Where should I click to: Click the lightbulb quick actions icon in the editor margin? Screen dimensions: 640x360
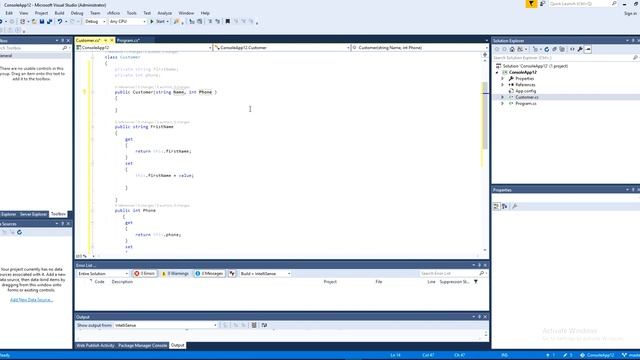tap(84, 92)
